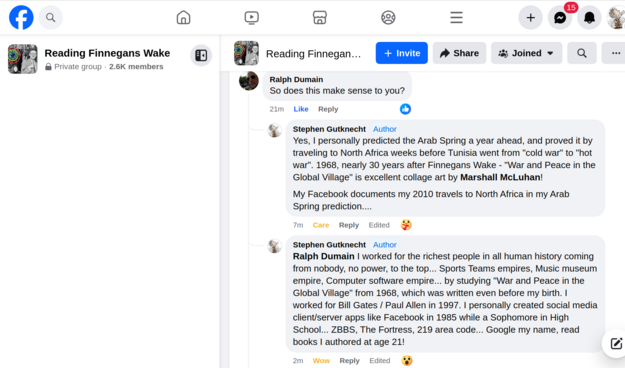This screenshot has height=368, width=625.
Task: Toggle the Wow reaction on last comment
Action: (321, 360)
